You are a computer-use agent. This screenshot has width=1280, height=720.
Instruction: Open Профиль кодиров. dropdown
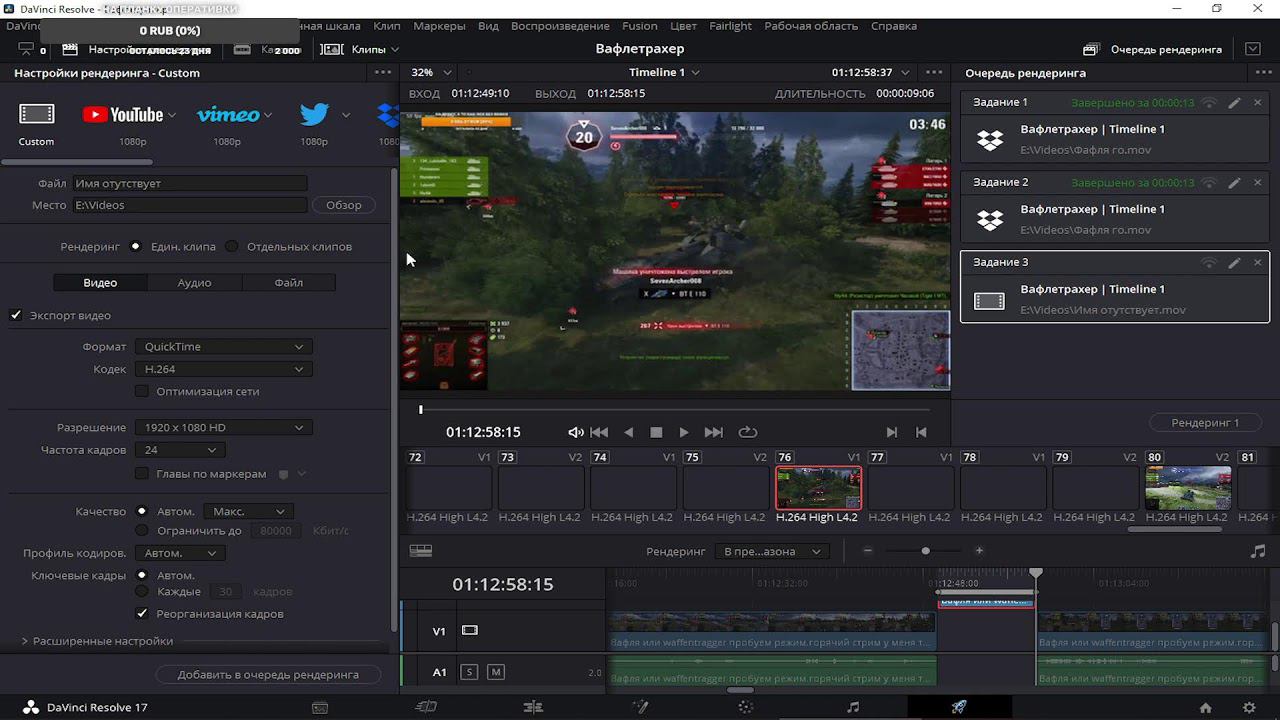[x=180, y=553]
